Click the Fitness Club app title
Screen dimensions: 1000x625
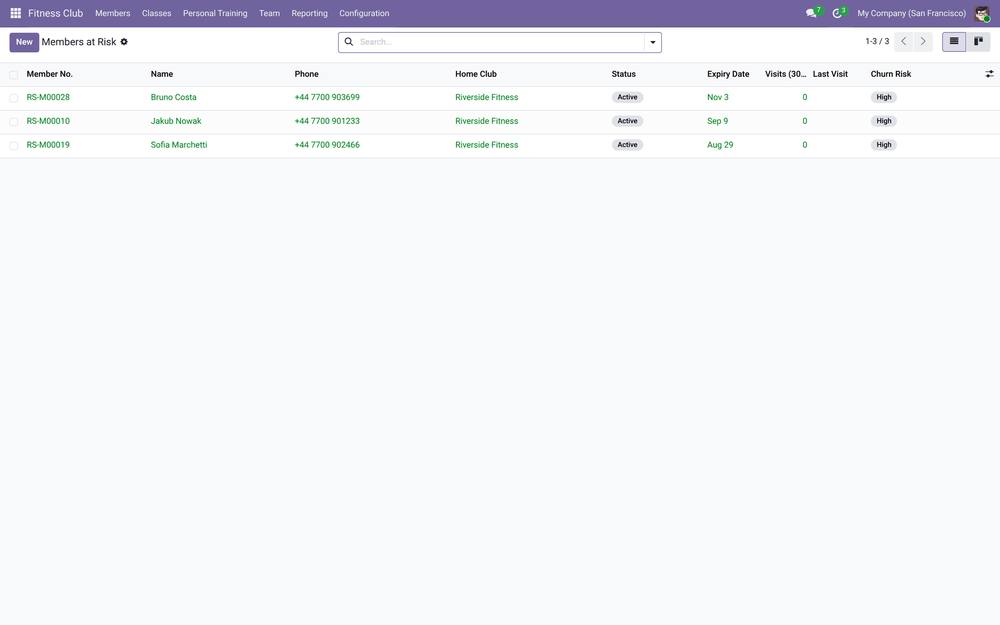point(55,13)
